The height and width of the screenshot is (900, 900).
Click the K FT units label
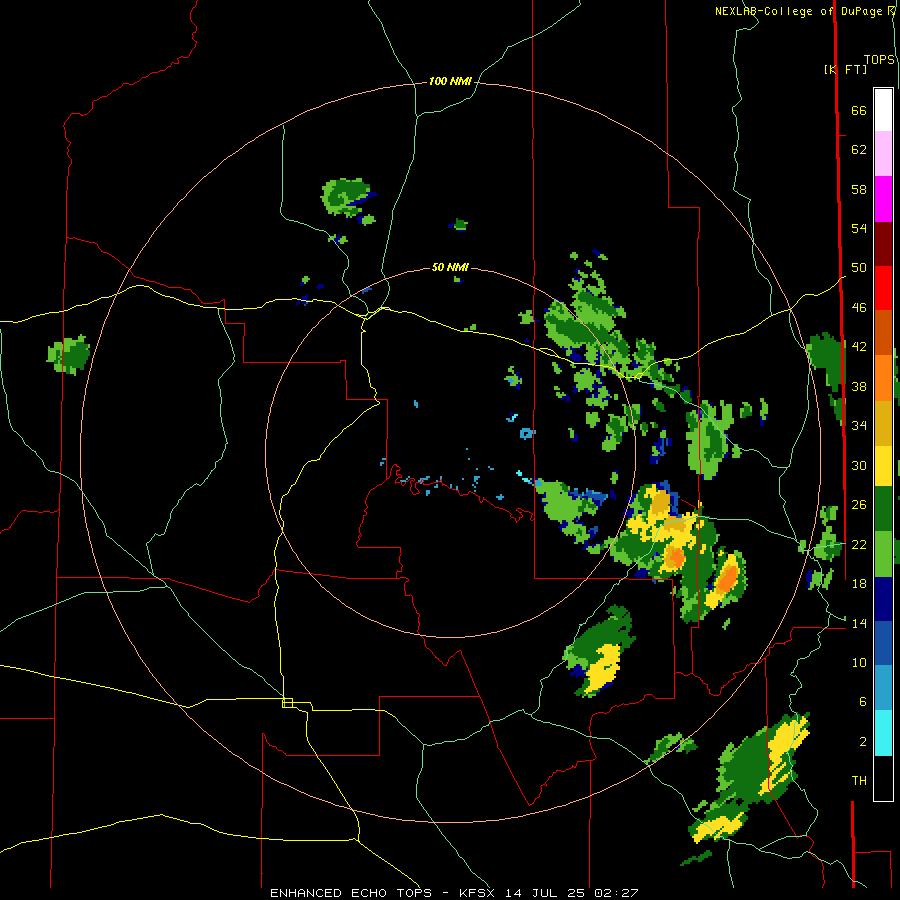click(x=846, y=69)
